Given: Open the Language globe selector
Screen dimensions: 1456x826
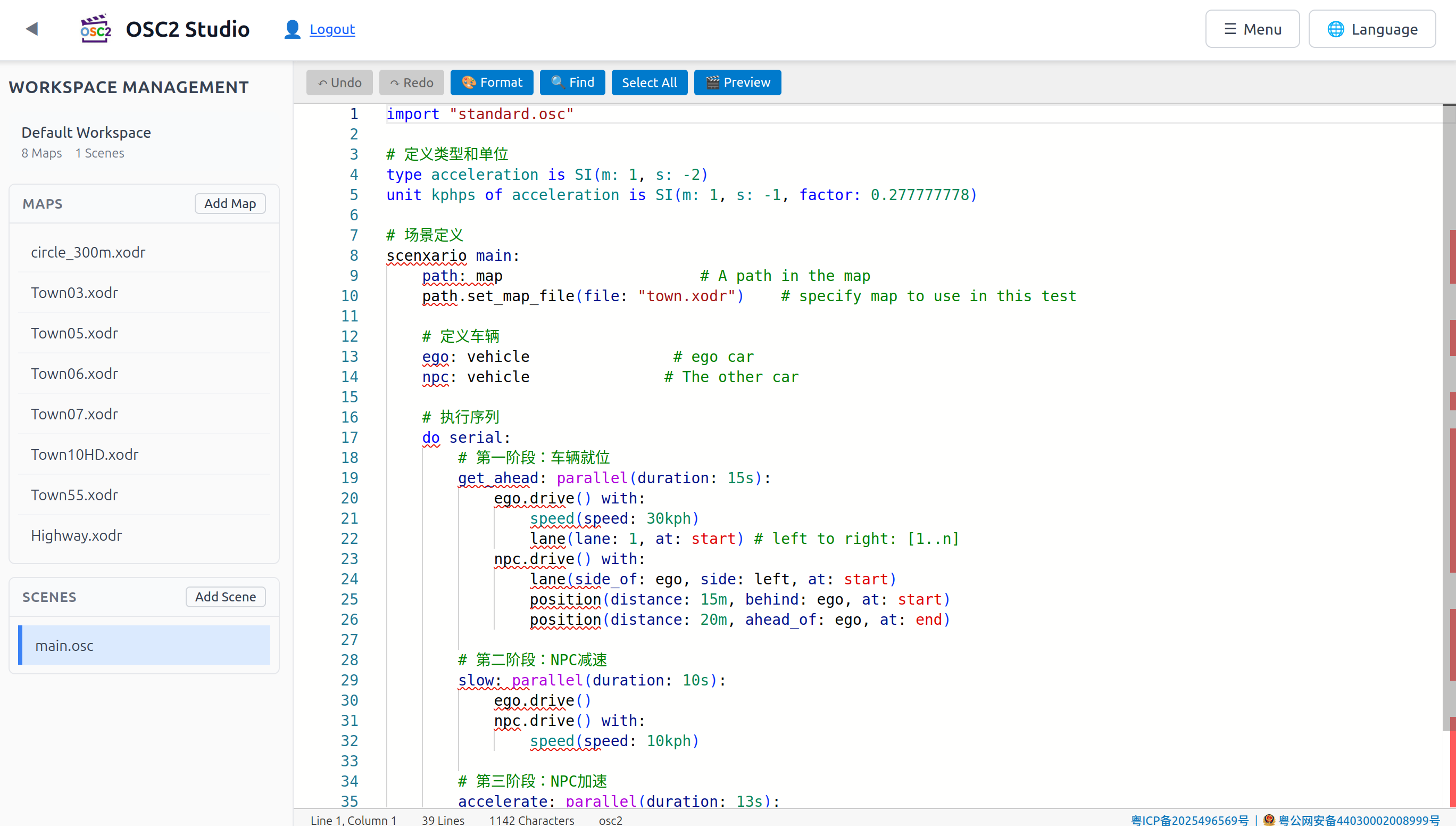Looking at the screenshot, I should (x=1371, y=29).
